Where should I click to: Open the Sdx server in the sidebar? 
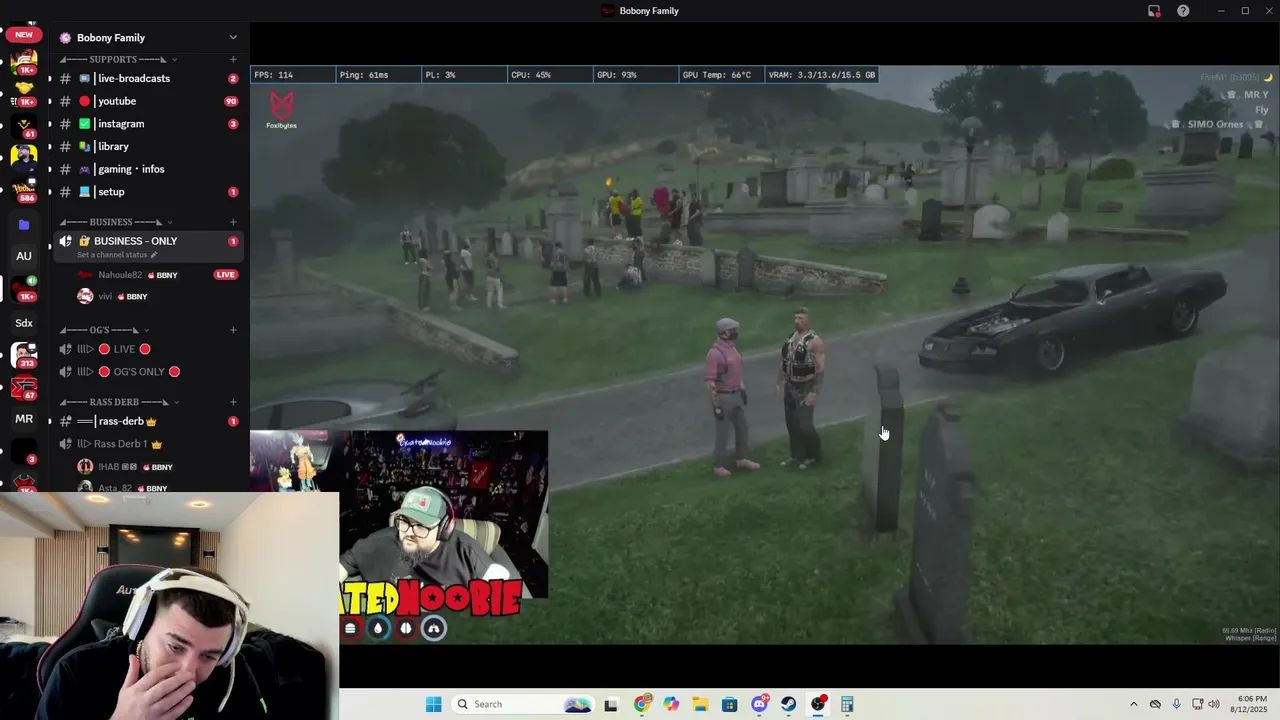click(24, 323)
